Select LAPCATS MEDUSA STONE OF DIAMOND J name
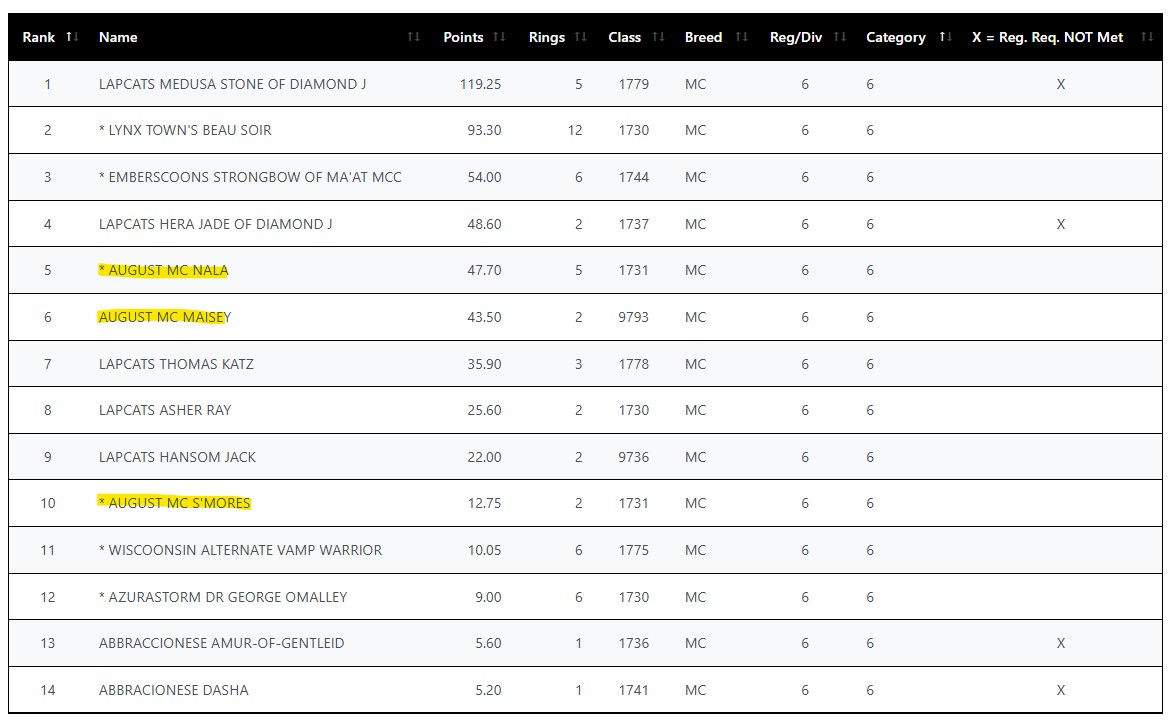 (x=232, y=84)
